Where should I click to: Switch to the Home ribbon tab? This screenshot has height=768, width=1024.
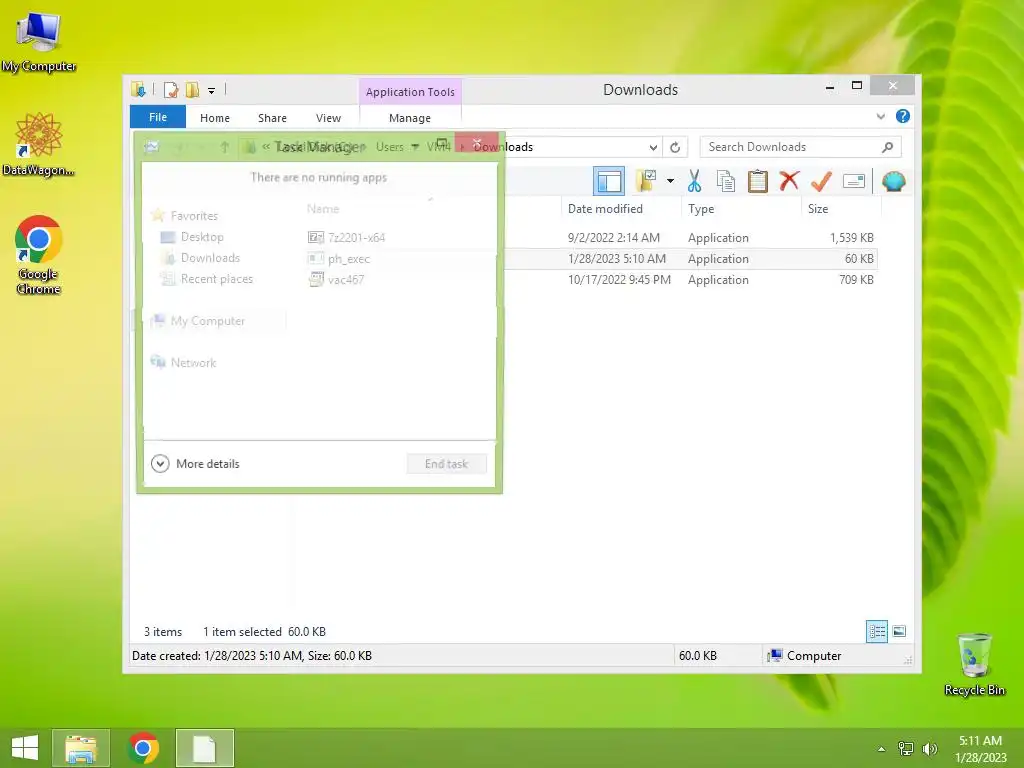[x=215, y=118]
